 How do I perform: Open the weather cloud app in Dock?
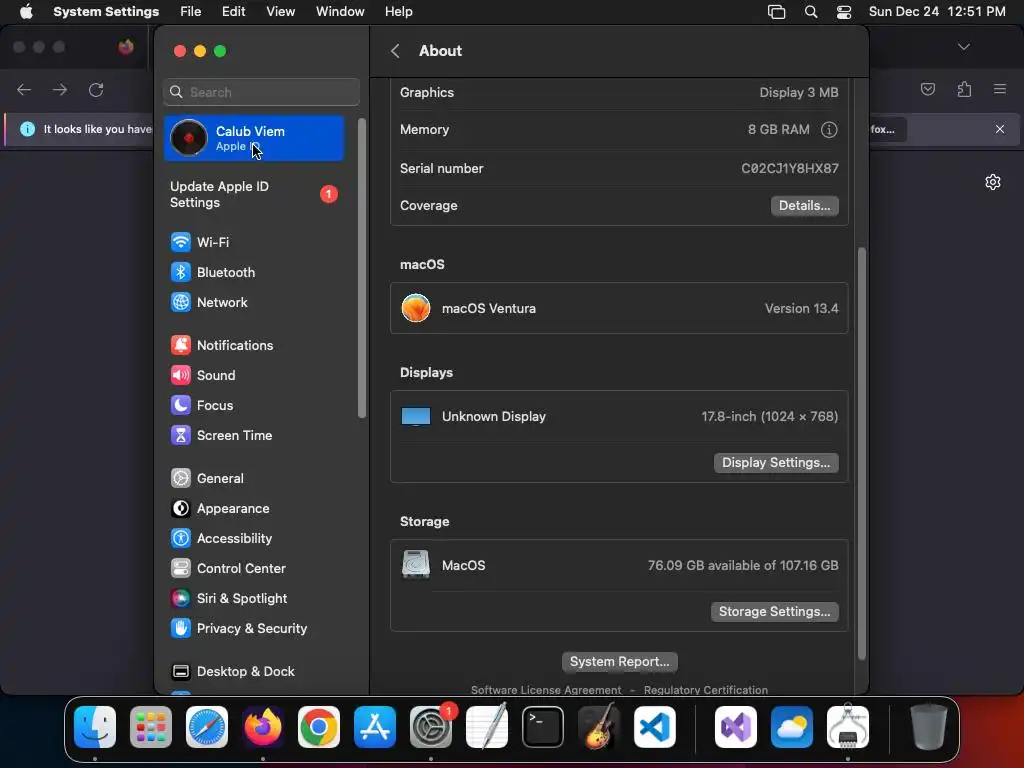pos(792,727)
